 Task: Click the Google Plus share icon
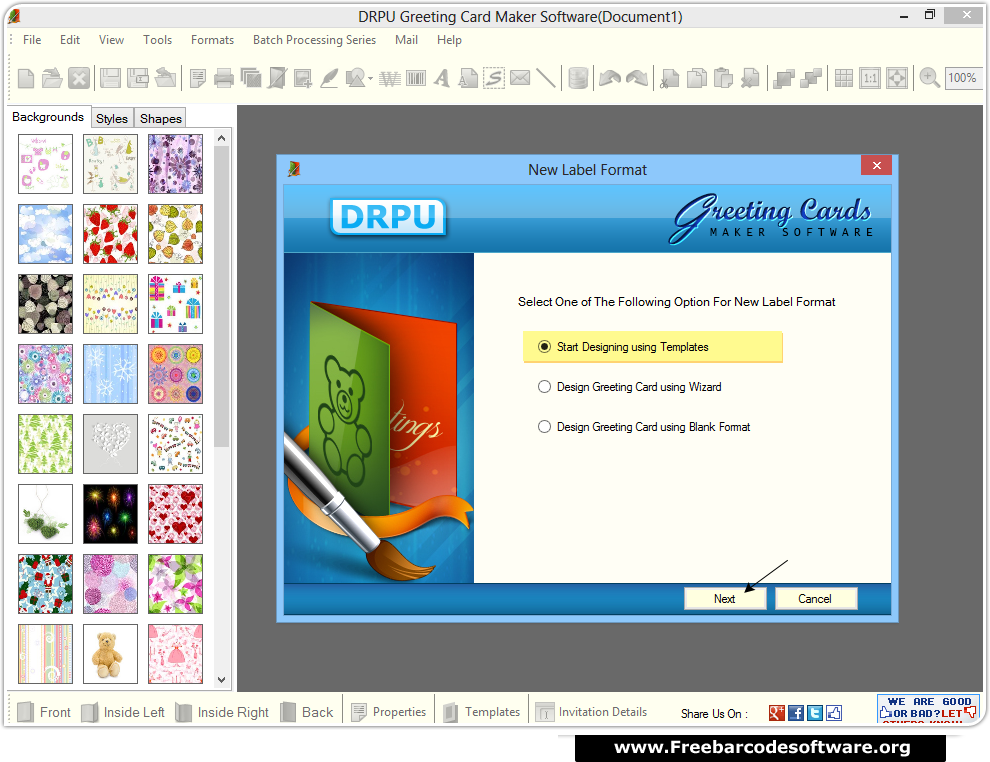coord(777,713)
